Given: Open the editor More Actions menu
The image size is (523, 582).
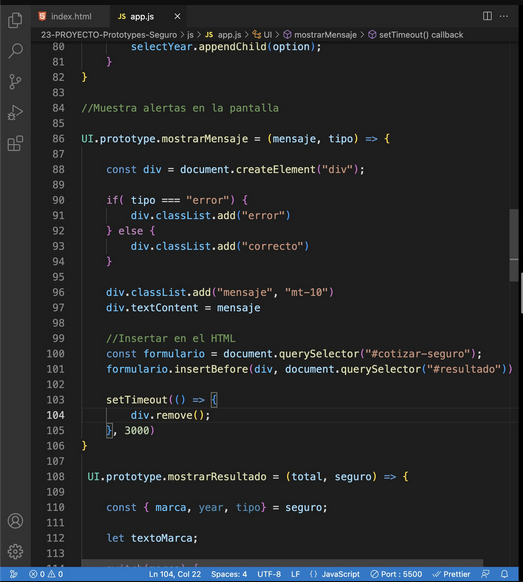Looking at the screenshot, I should 504,16.
